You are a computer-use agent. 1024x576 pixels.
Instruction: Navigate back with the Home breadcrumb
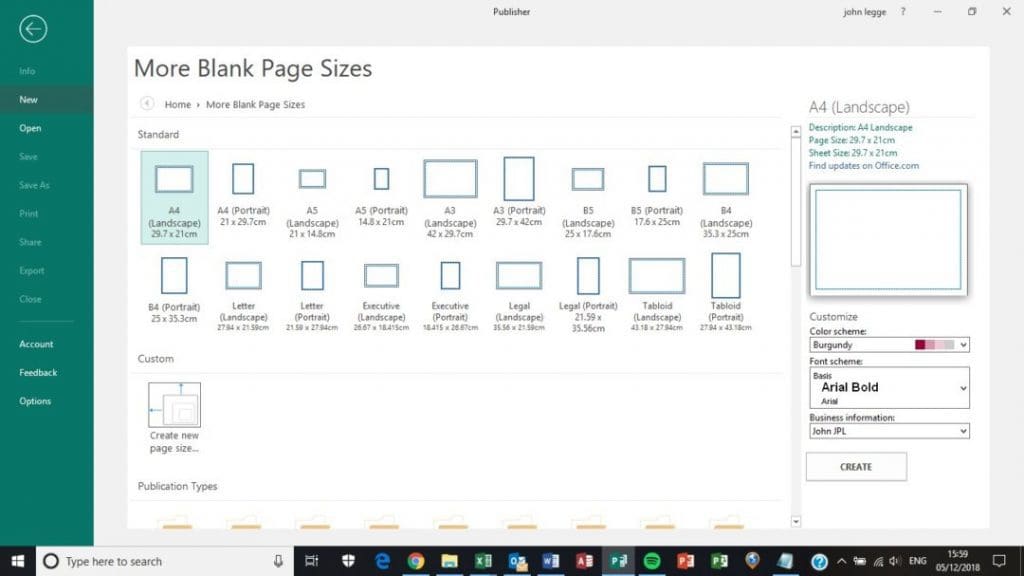point(178,104)
